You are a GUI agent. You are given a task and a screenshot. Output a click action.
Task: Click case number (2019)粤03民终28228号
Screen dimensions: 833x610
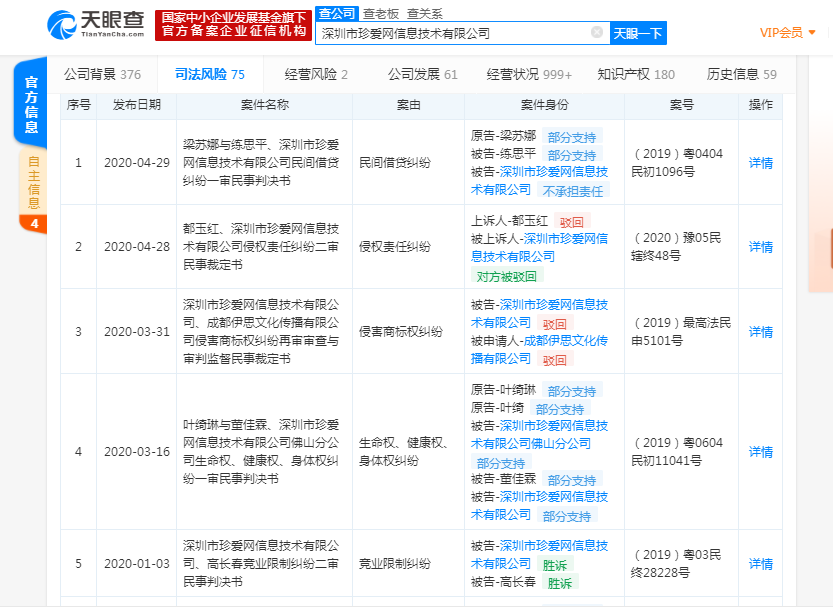[x=676, y=563]
